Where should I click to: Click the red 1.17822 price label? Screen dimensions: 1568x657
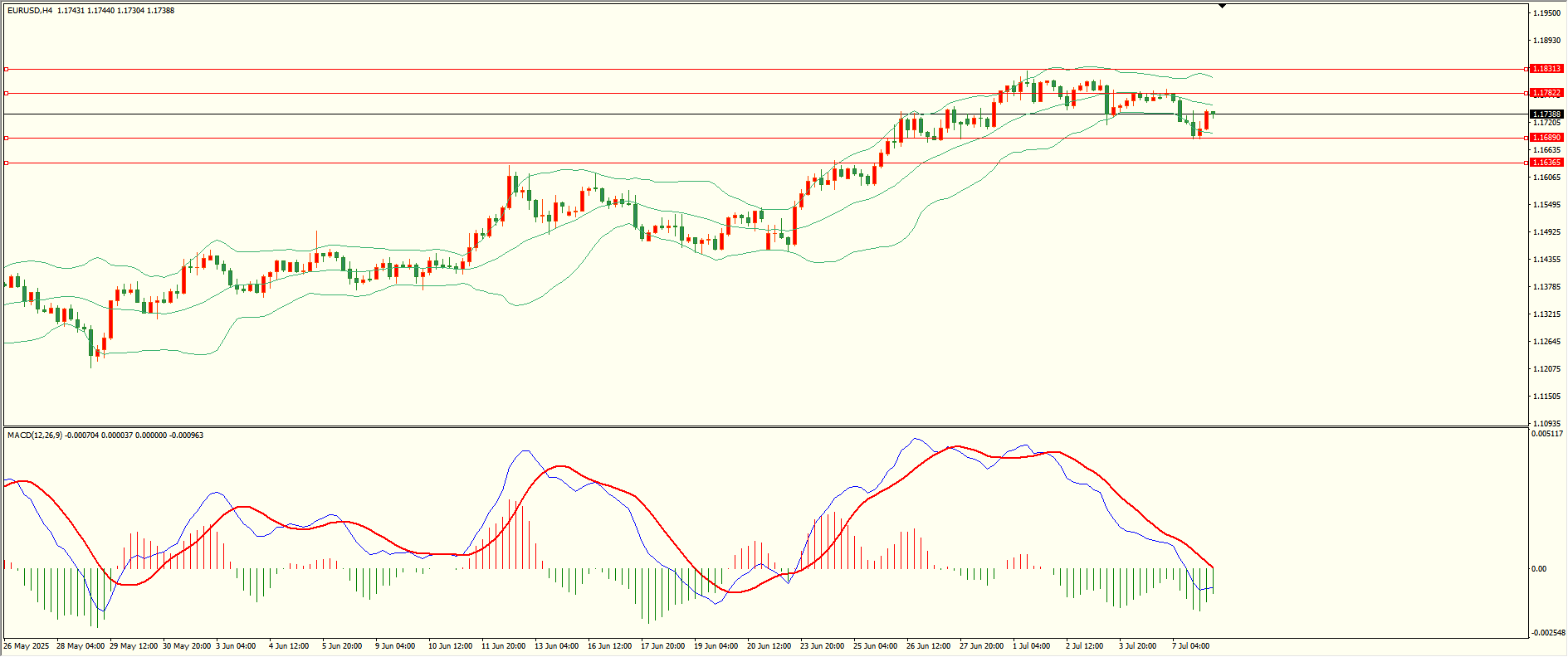tap(1546, 93)
